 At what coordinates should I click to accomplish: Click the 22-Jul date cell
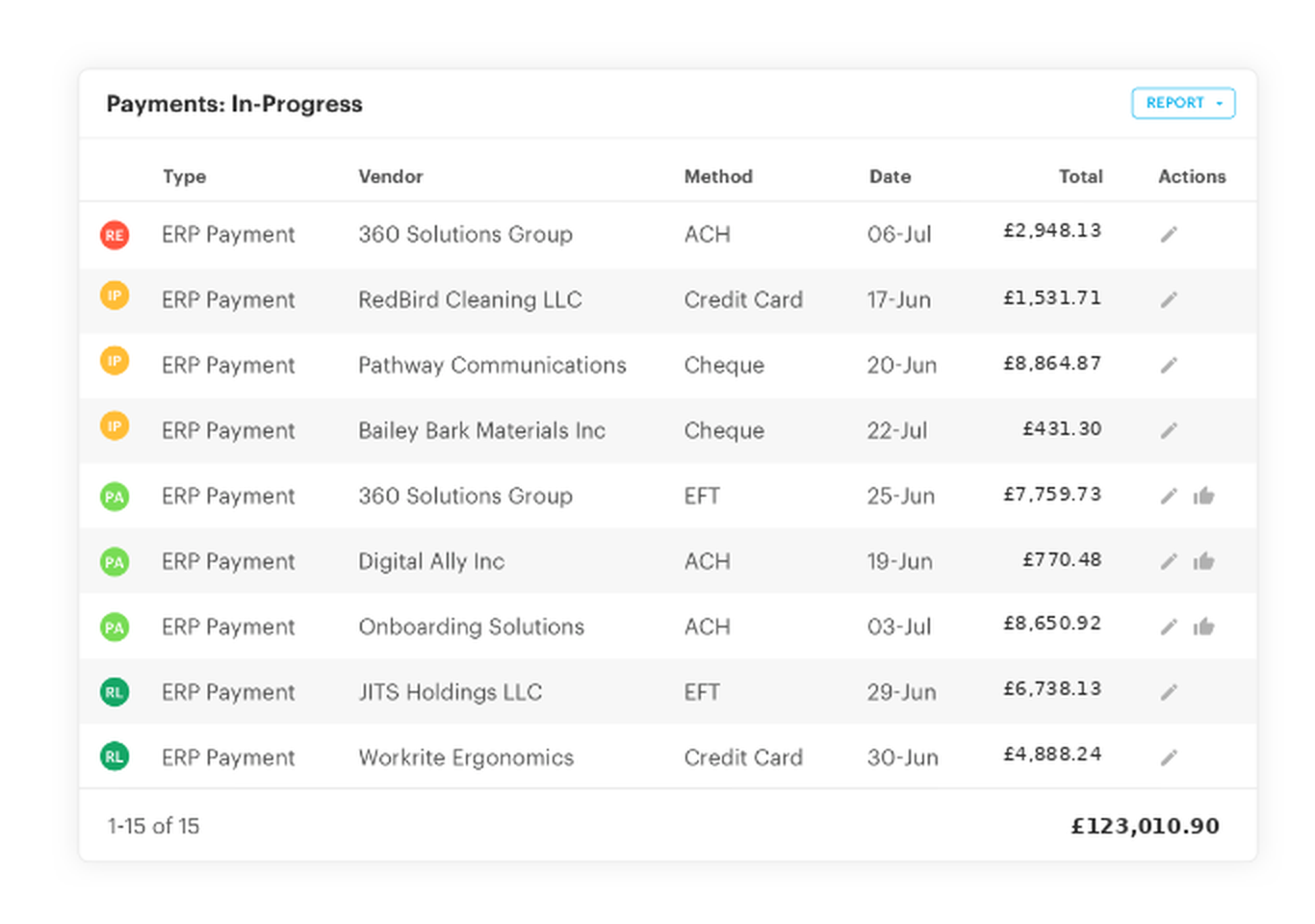pos(897,430)
